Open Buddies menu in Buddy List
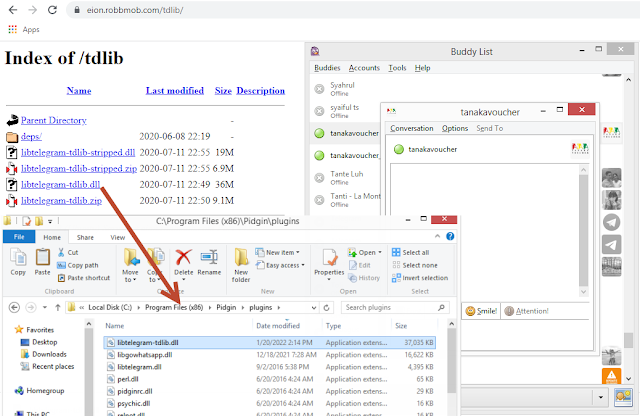 (327, 68)
